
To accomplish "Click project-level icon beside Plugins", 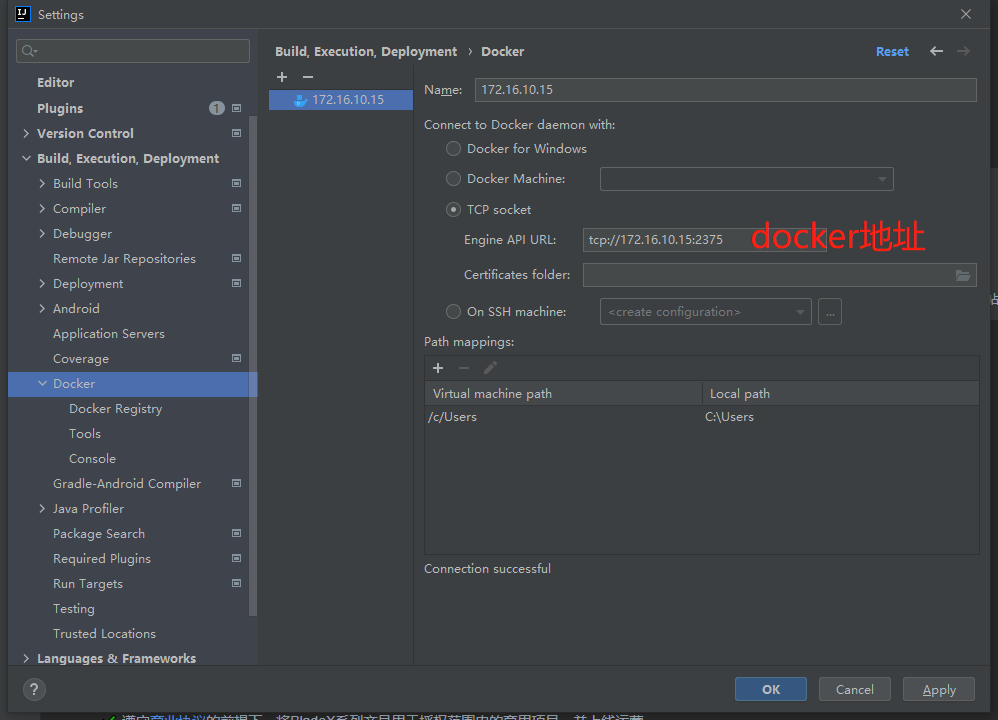I will [237, 108].
